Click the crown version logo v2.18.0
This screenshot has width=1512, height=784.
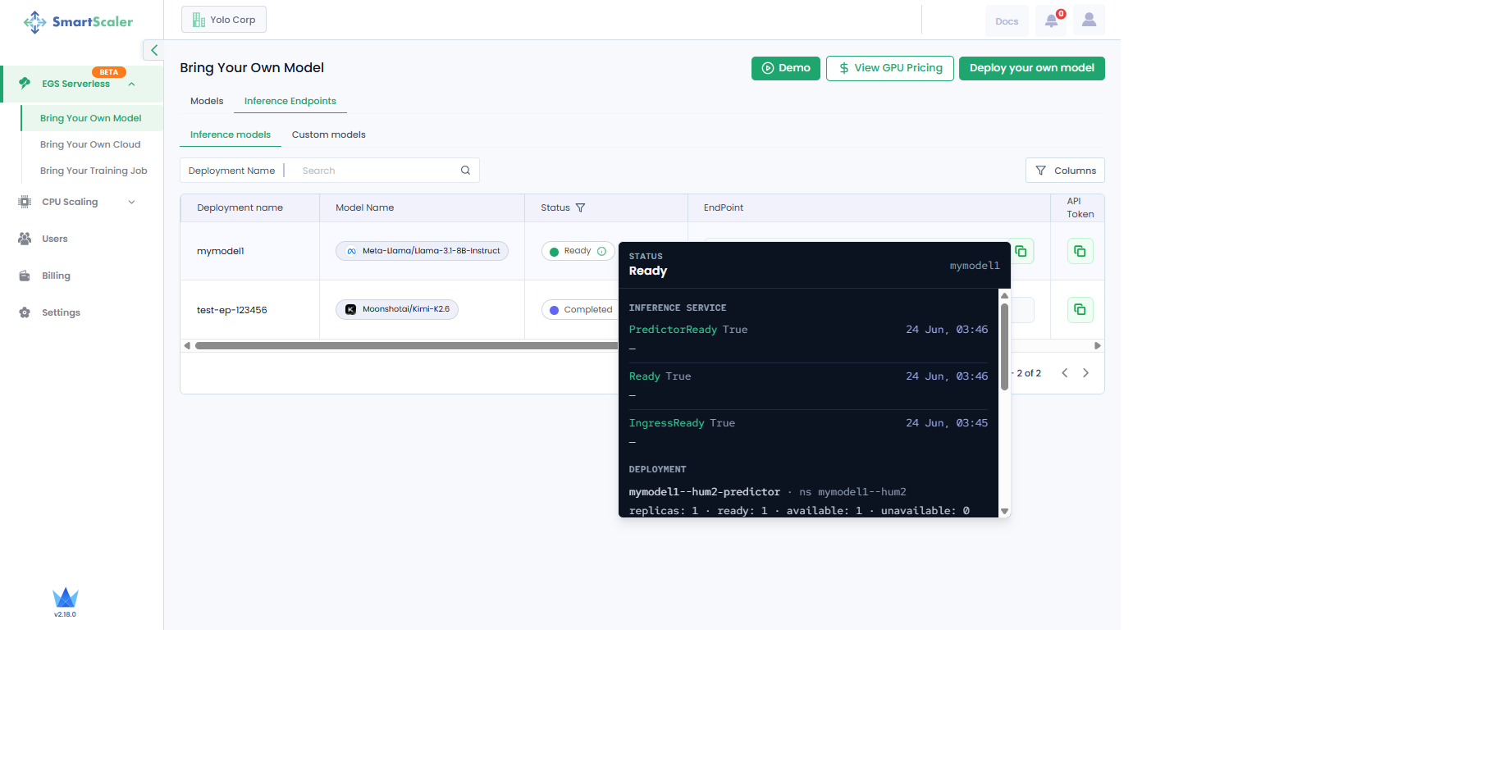(65, 602)
